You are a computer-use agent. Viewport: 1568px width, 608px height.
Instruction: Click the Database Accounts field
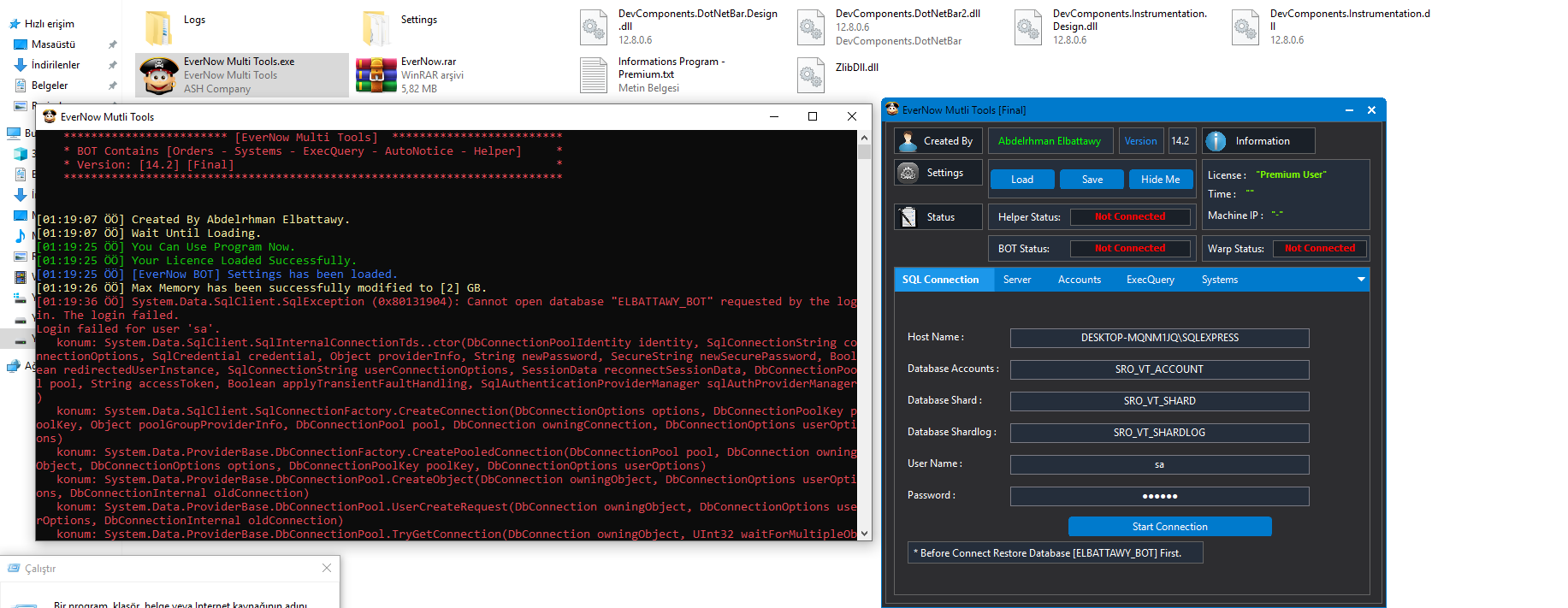pos(1160,369)
